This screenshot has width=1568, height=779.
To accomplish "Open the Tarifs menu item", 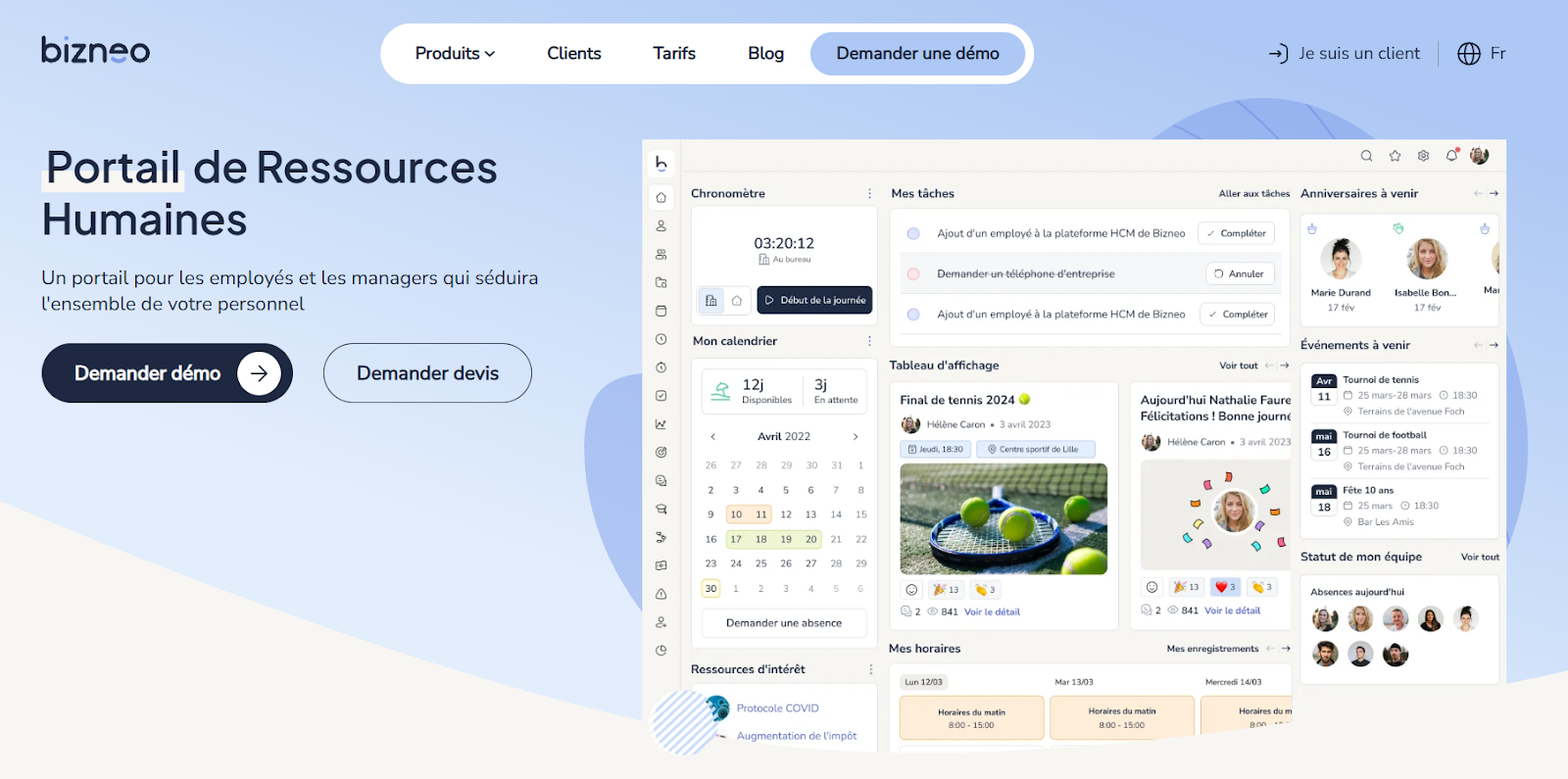I will [674, 54].
